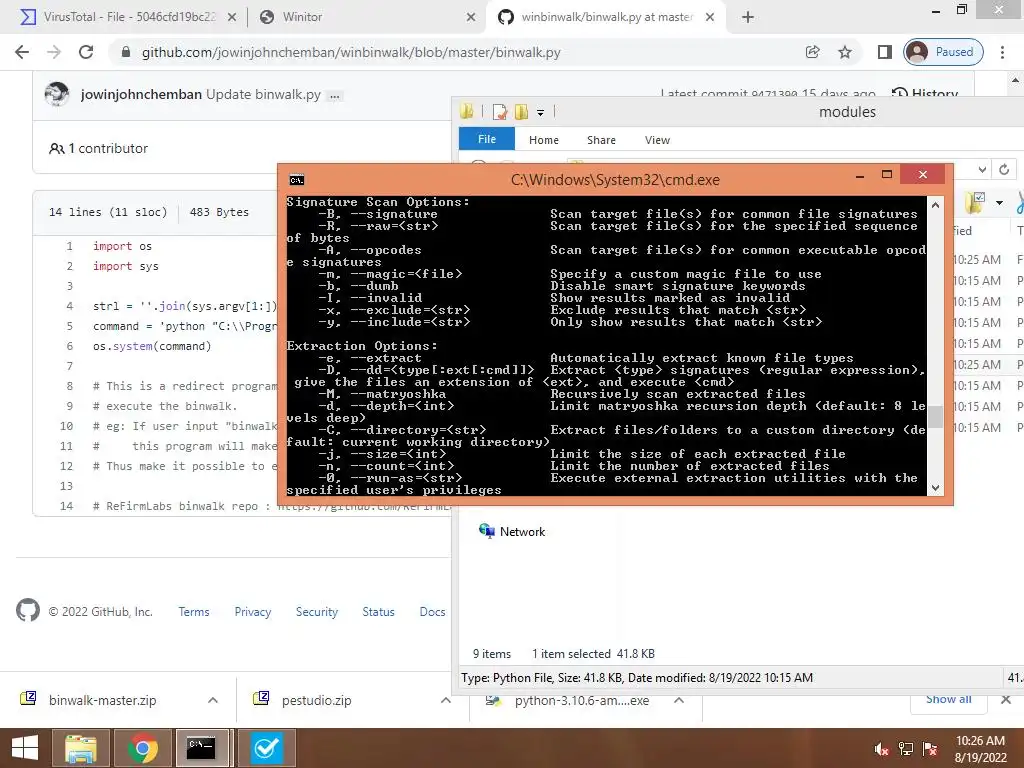The width and height of the screenshot is (1024, 768).
Task: Expand the commit message ellipsis
Action: 335,96
